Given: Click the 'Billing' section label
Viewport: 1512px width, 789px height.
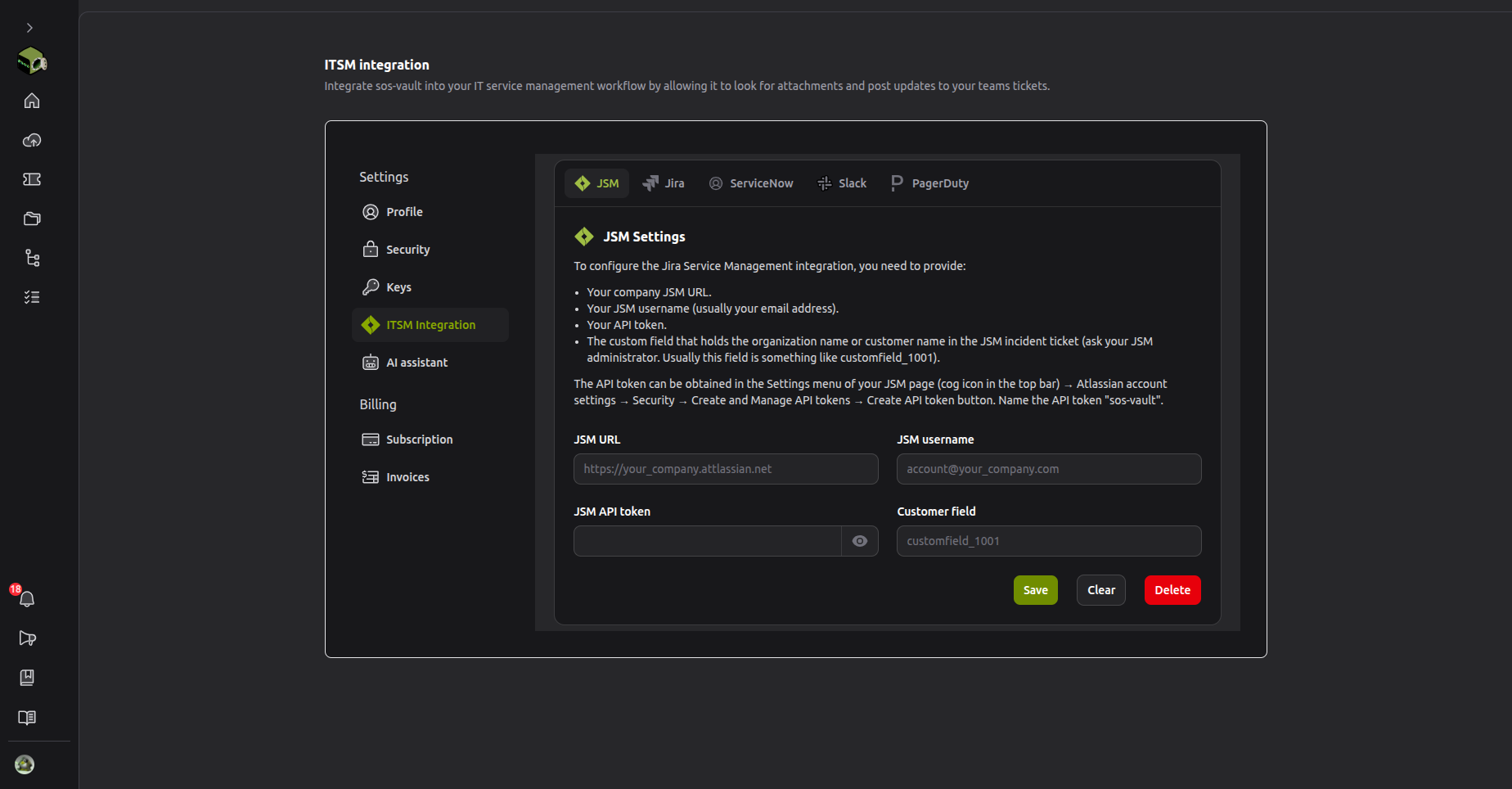Looking at the screenshot, I should click(378, 404).
